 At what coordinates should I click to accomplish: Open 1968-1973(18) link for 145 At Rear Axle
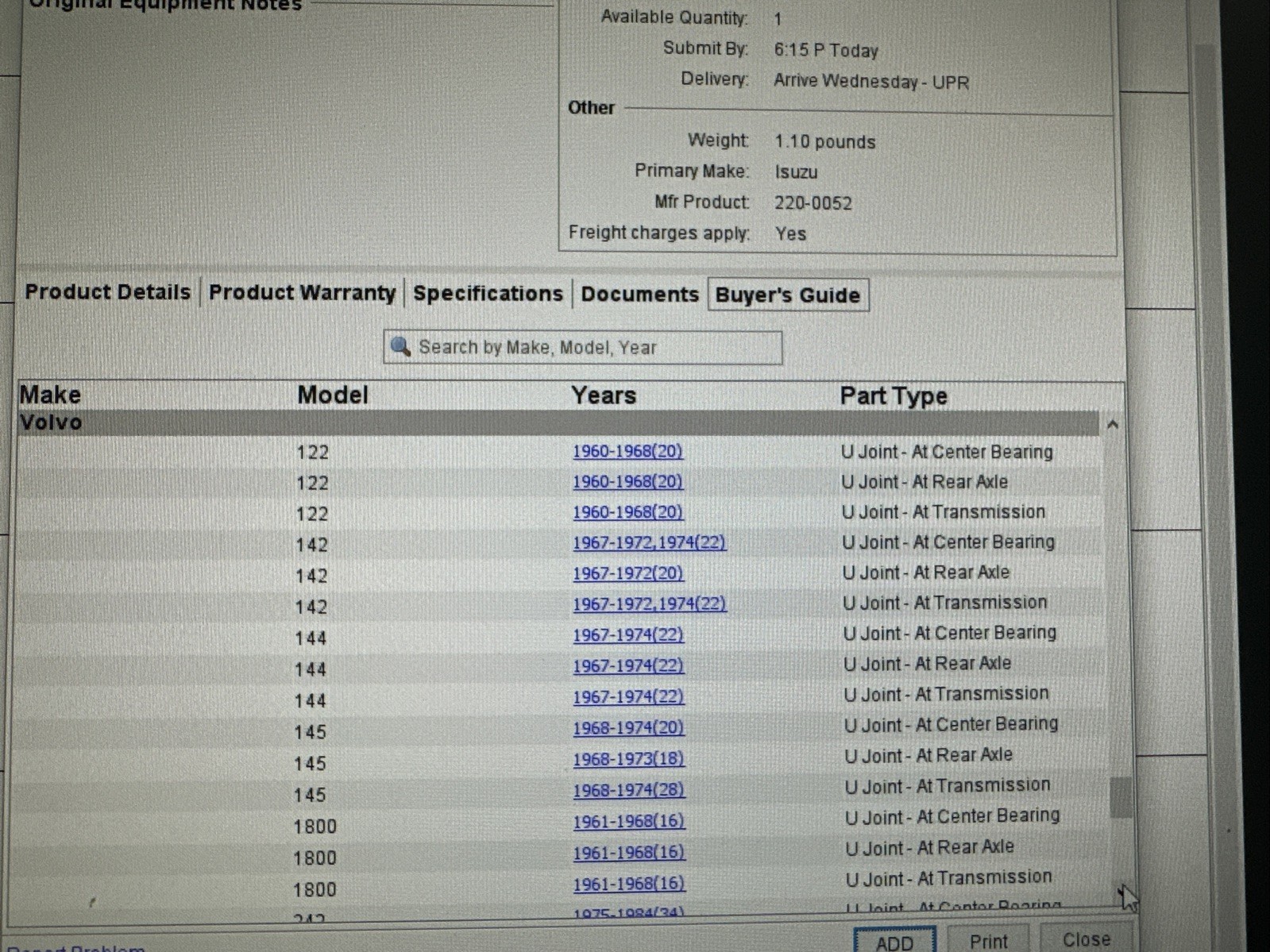[x=629, y=758]
